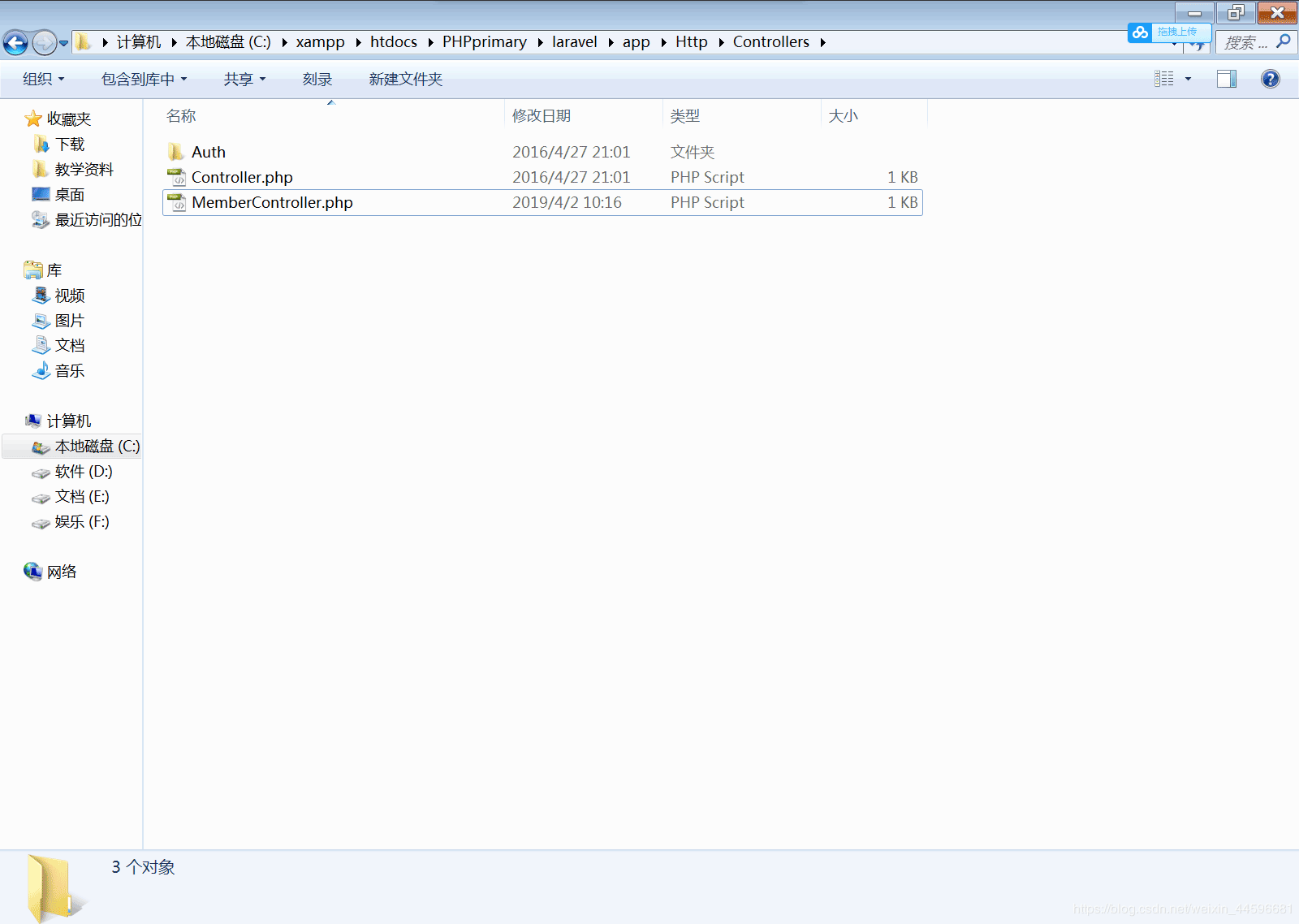Click the Back navigation arrow button

15,42
